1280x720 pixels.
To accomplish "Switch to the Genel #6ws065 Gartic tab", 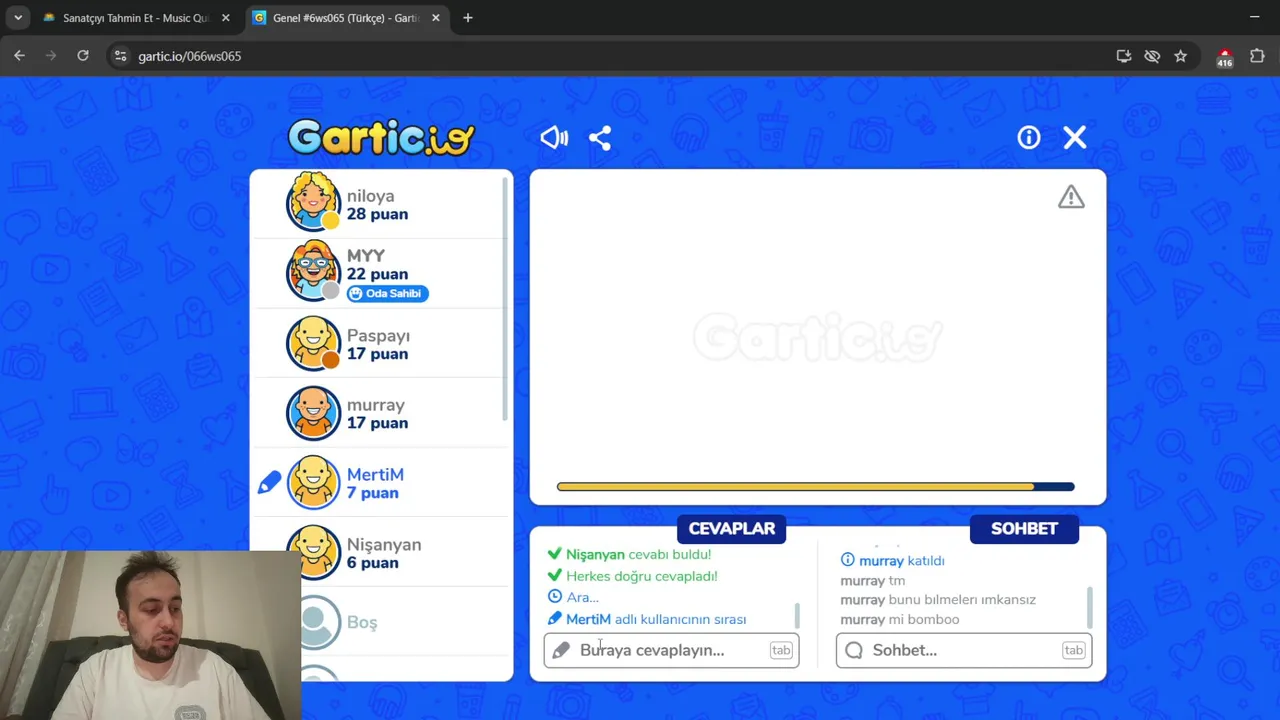I will (344, 18).
